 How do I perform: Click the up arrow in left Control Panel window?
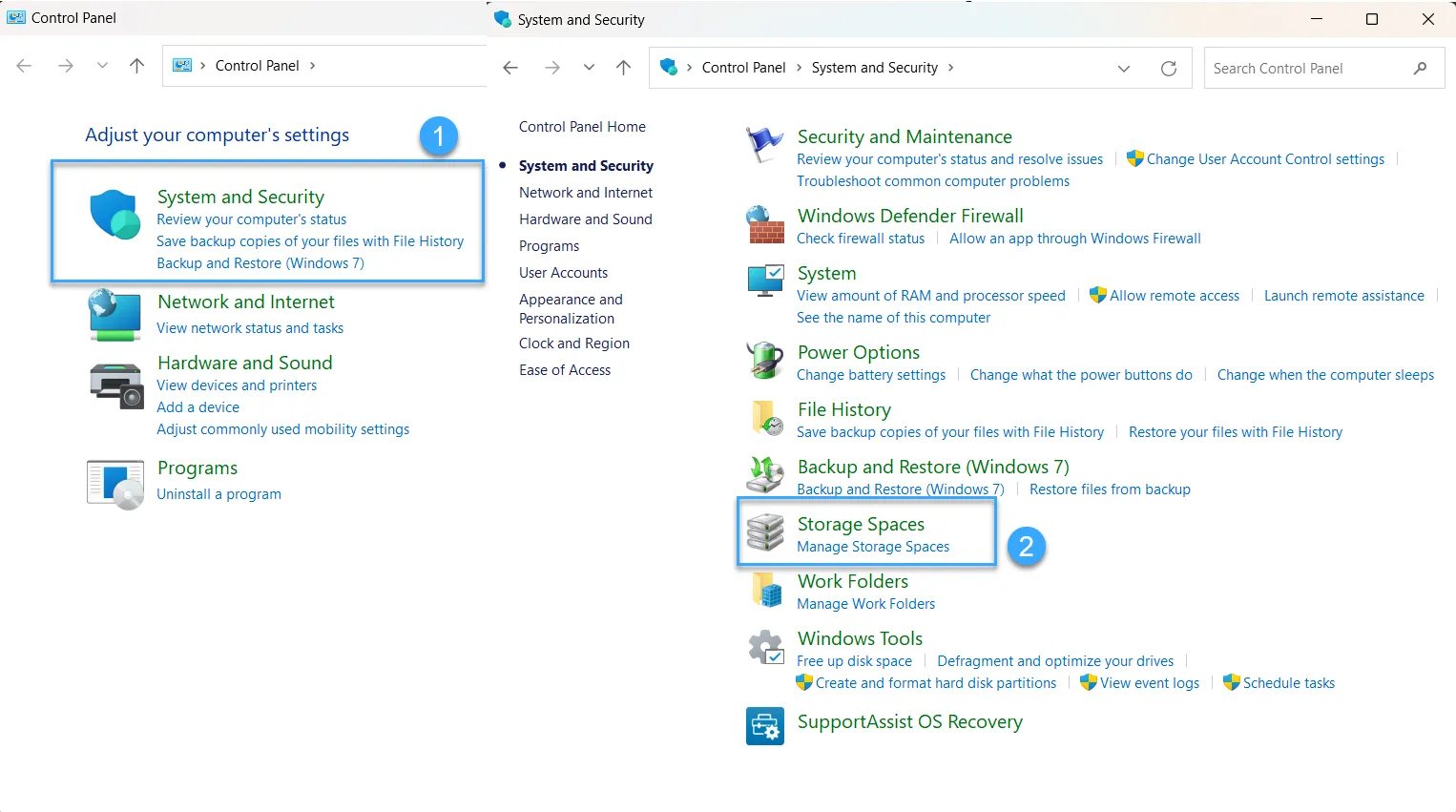(137, 66)
